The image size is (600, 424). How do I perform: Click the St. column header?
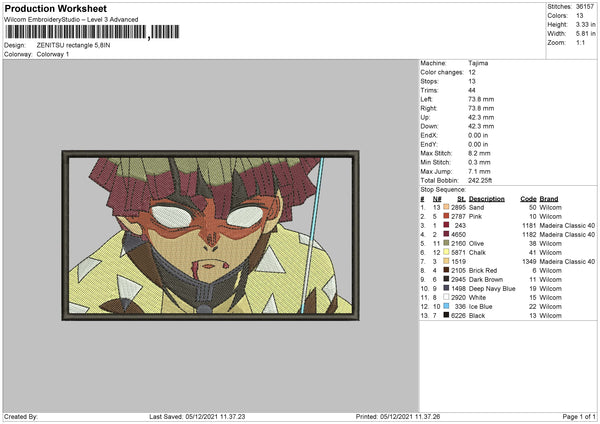point(461,199)
